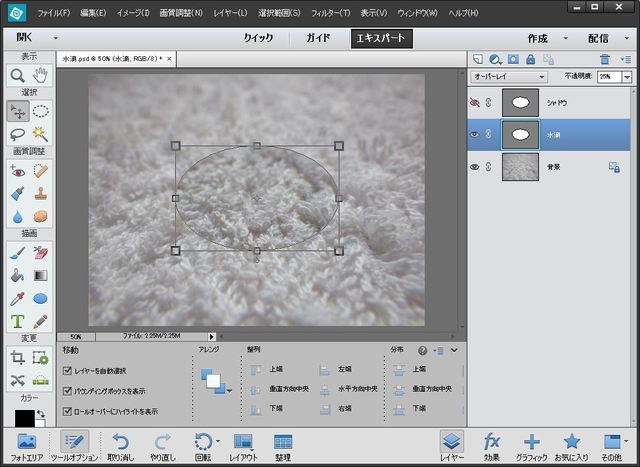Click the black foreground color swatch

(x=24, y=417)
